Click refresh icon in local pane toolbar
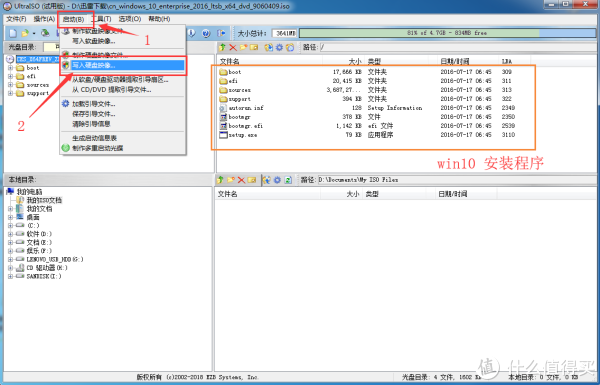Screen dimensions: 600x385 pos(288,180)
